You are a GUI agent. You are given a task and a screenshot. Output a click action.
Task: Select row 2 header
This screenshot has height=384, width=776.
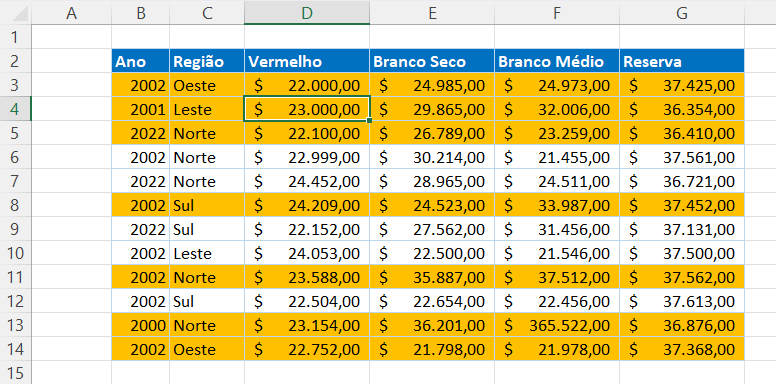click(16, 61)
